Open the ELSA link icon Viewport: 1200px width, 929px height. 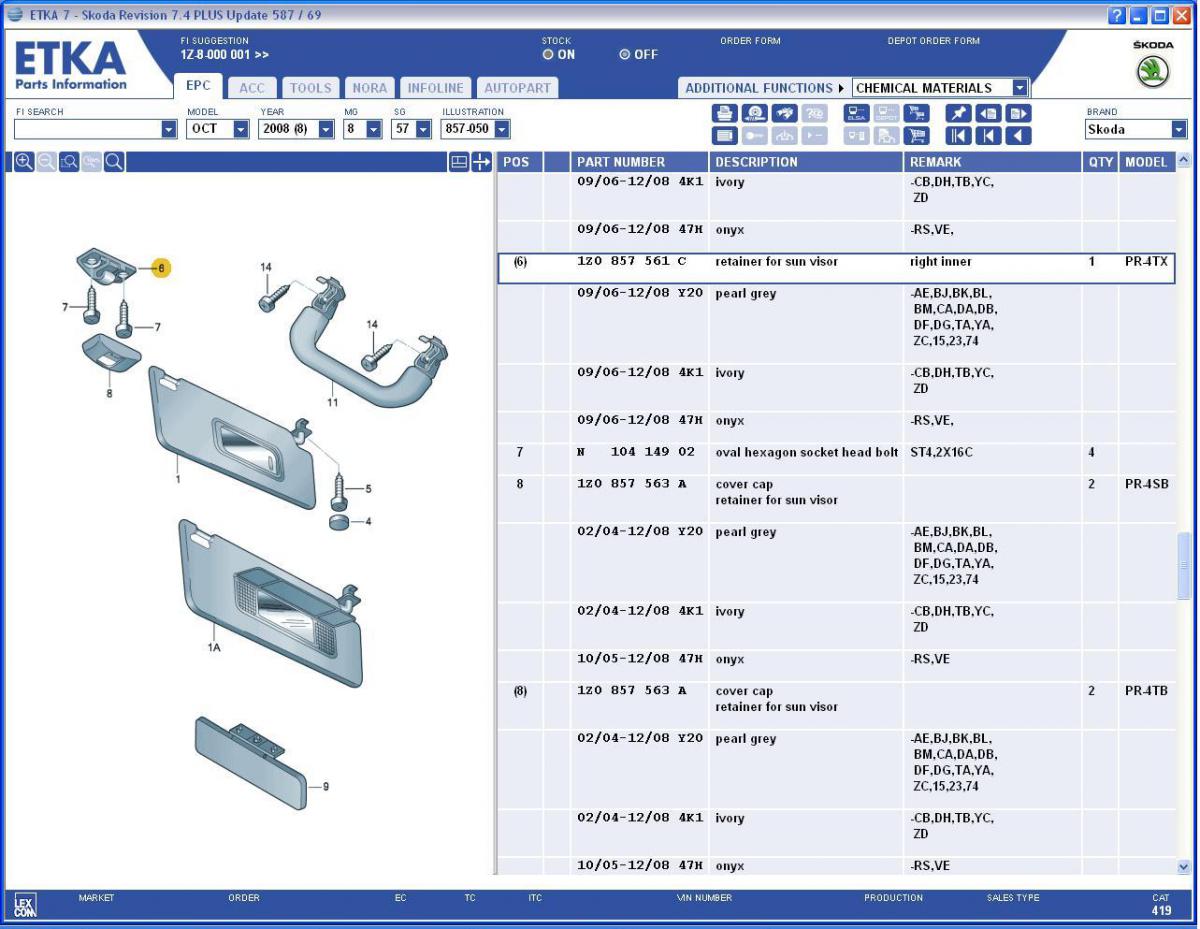(x=855, y=114)
